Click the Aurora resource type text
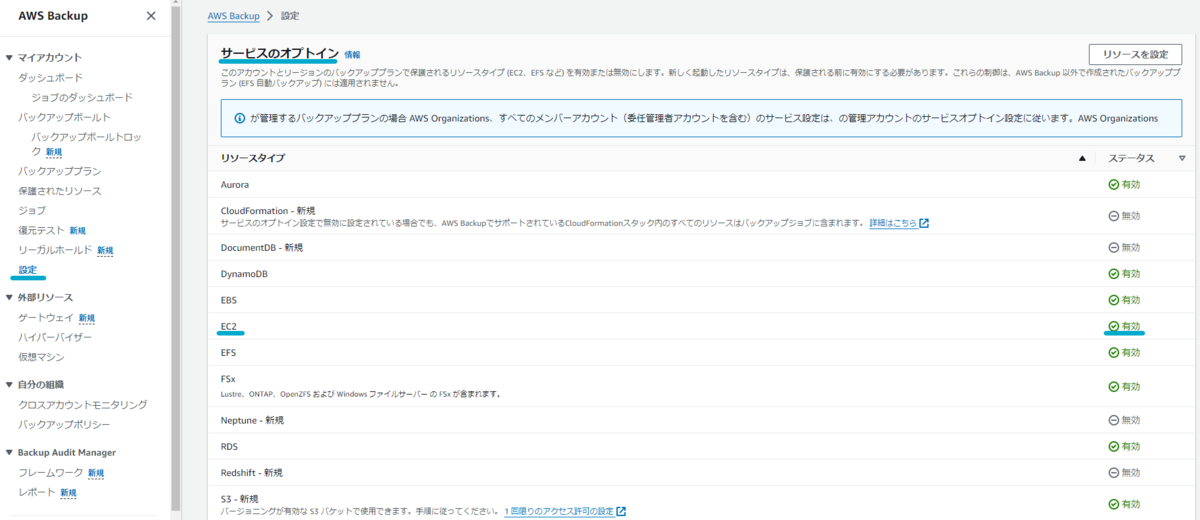The width and height of the screenshot is (1200, 520). [235, 185]
